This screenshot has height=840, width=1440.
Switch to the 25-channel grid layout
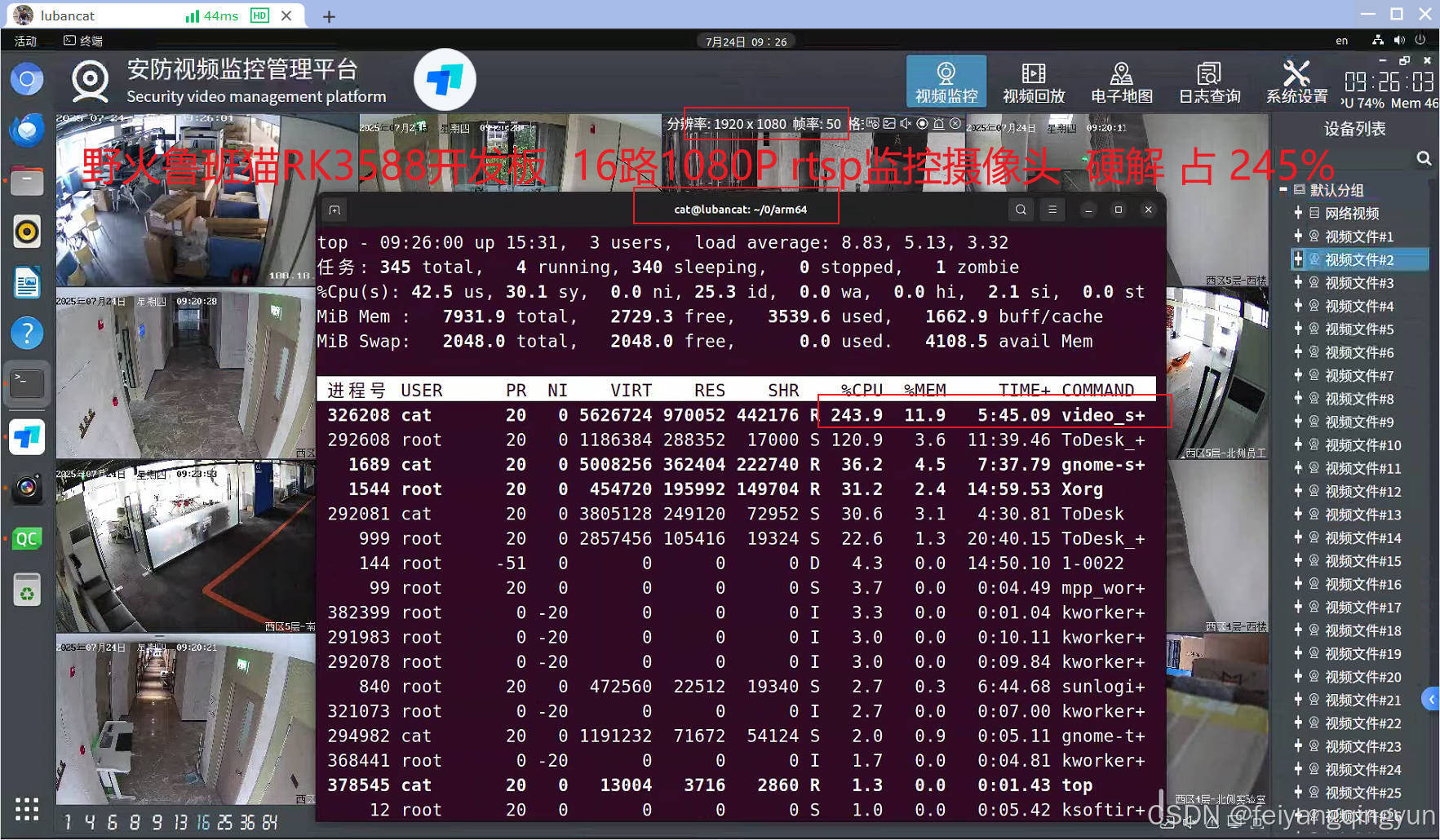click(x=225, y=823)
